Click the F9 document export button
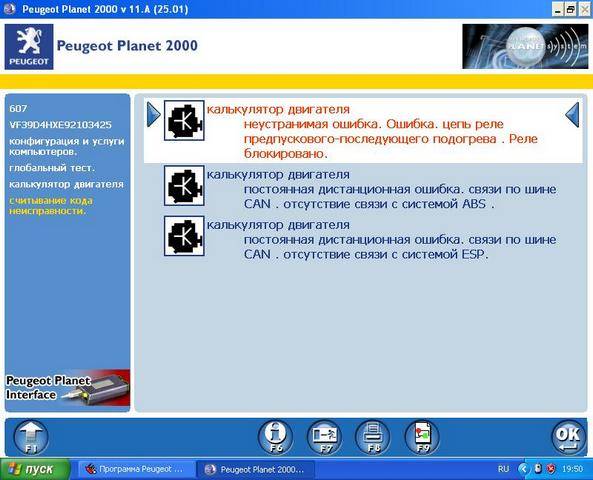Viewport: 593px width, 480px height. pyautogui.click(x=422, y=437)
